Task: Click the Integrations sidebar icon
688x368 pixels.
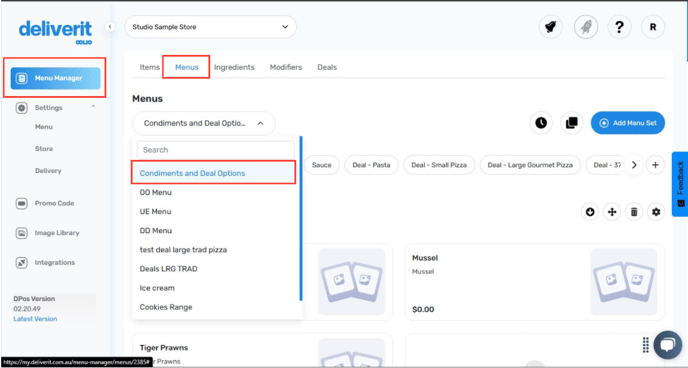Action: click(22, 263)
